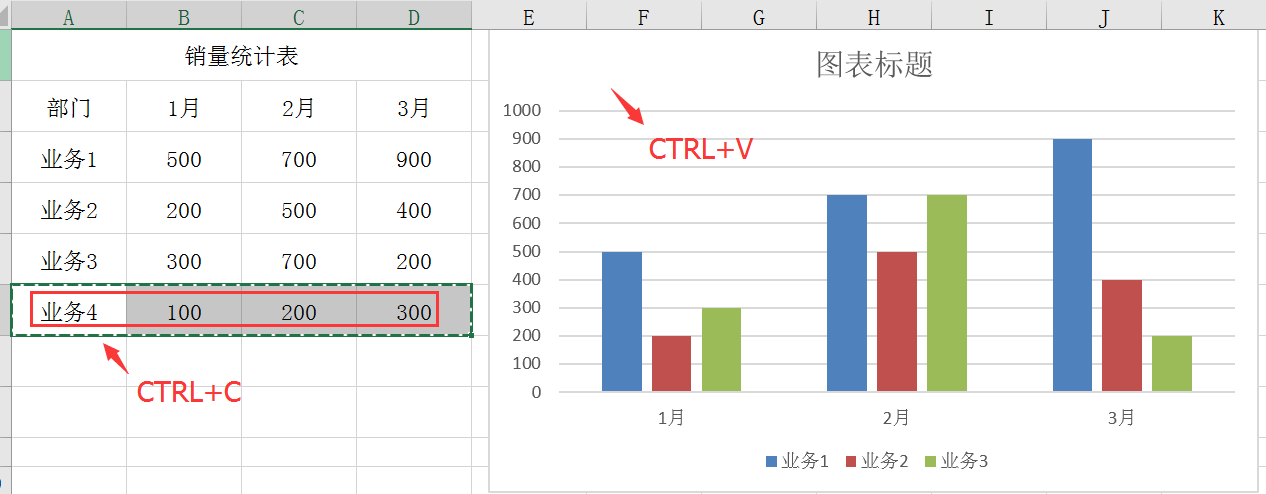1266x494 pixels.
Task: Select the green 业务3 bar for 1月
Action: [721, 349]
